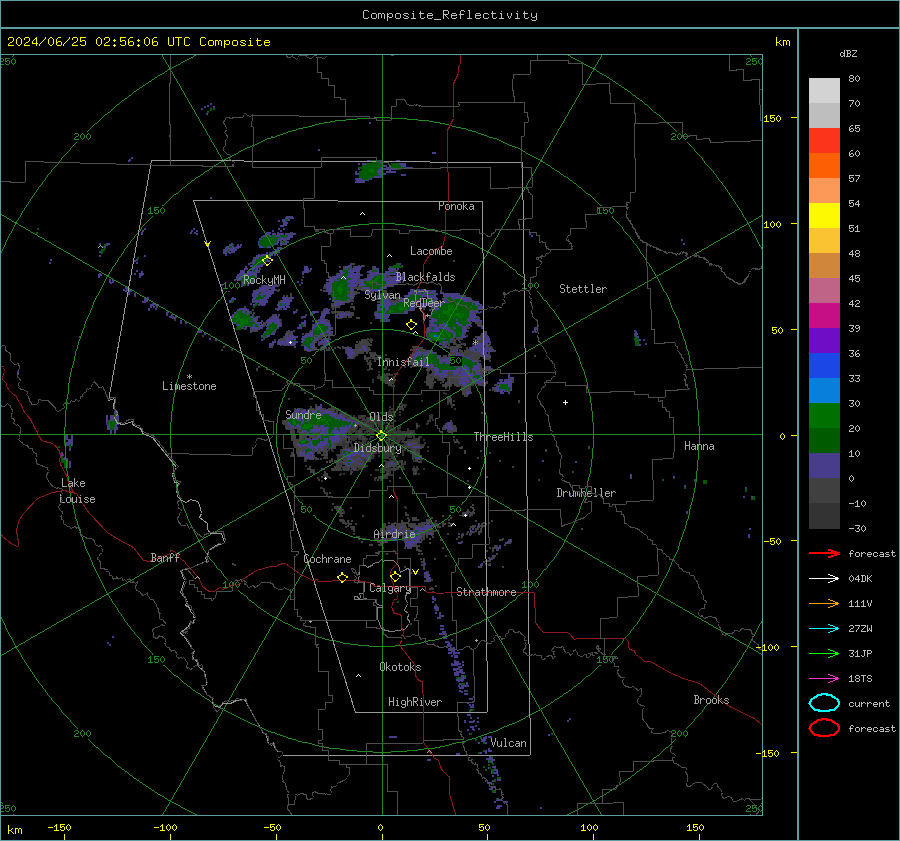
Task: Click the 27ZW legend text
Action: (860, 629)
